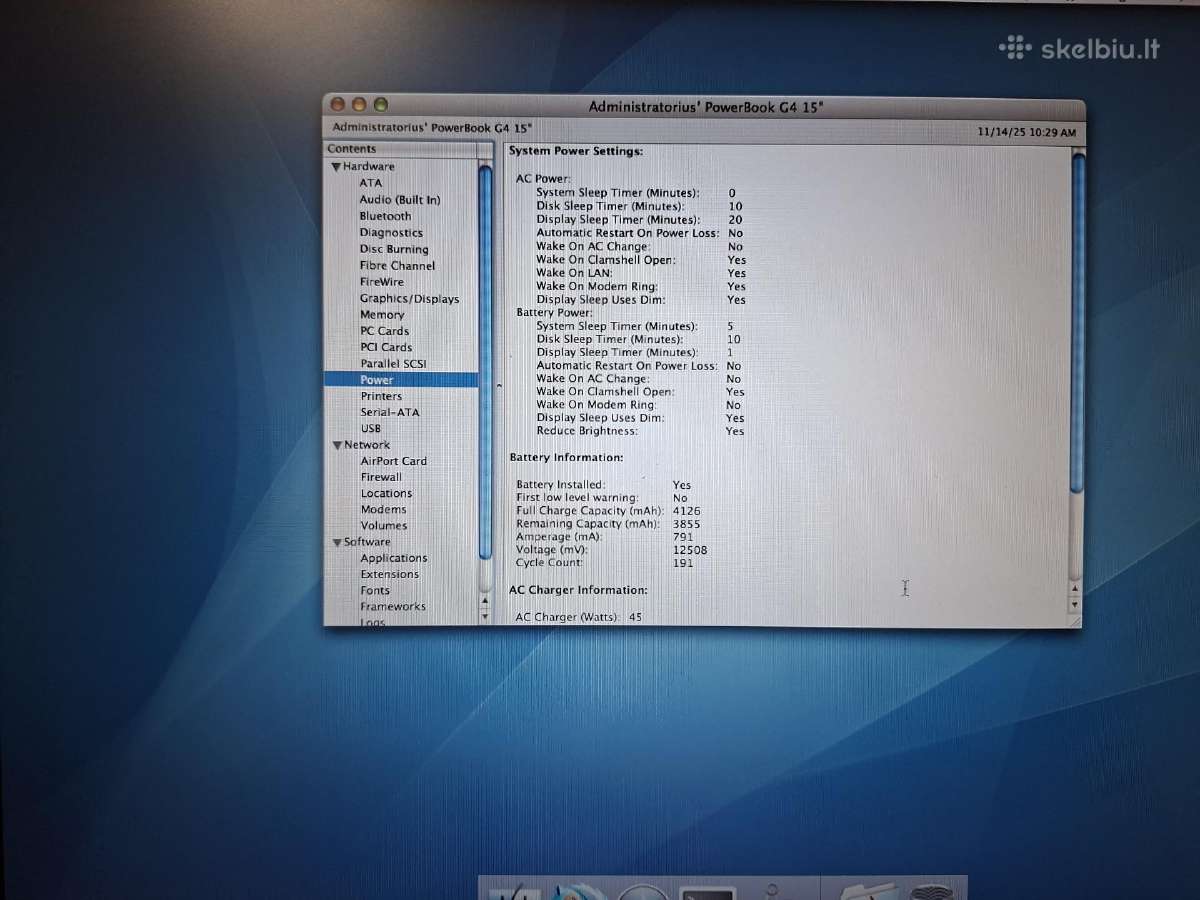Image resolution: width=1200 pixels, height=900 pixels.
Task: Collapse the Network section triangle
Action: [337, 445]
